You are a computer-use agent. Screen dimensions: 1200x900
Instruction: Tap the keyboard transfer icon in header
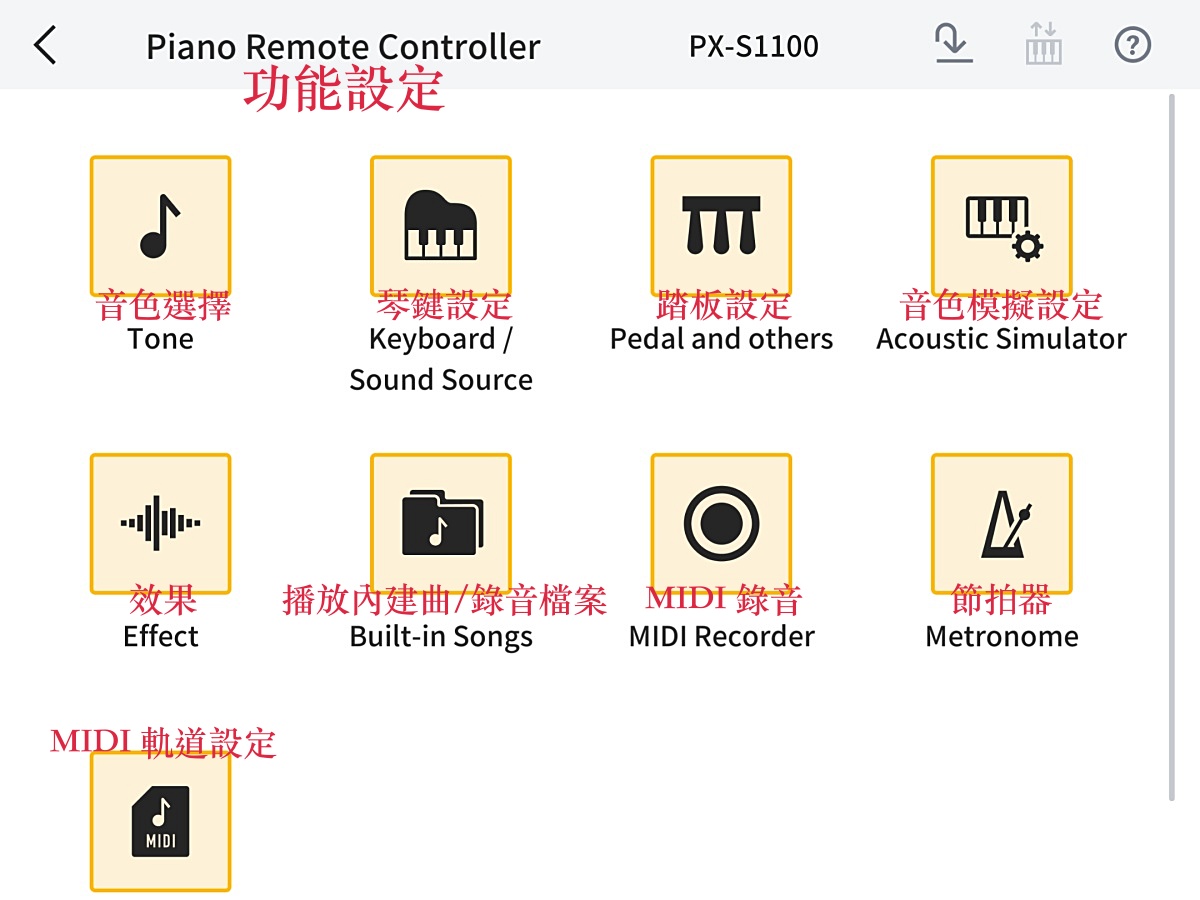pyautogui.click(x=1043, y=45)
